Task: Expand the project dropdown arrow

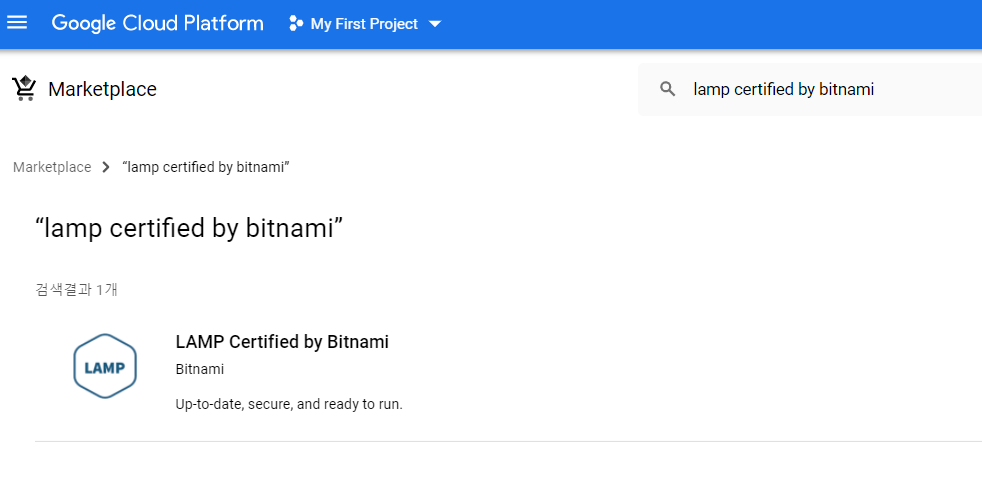Action: (x=434, y=24)
